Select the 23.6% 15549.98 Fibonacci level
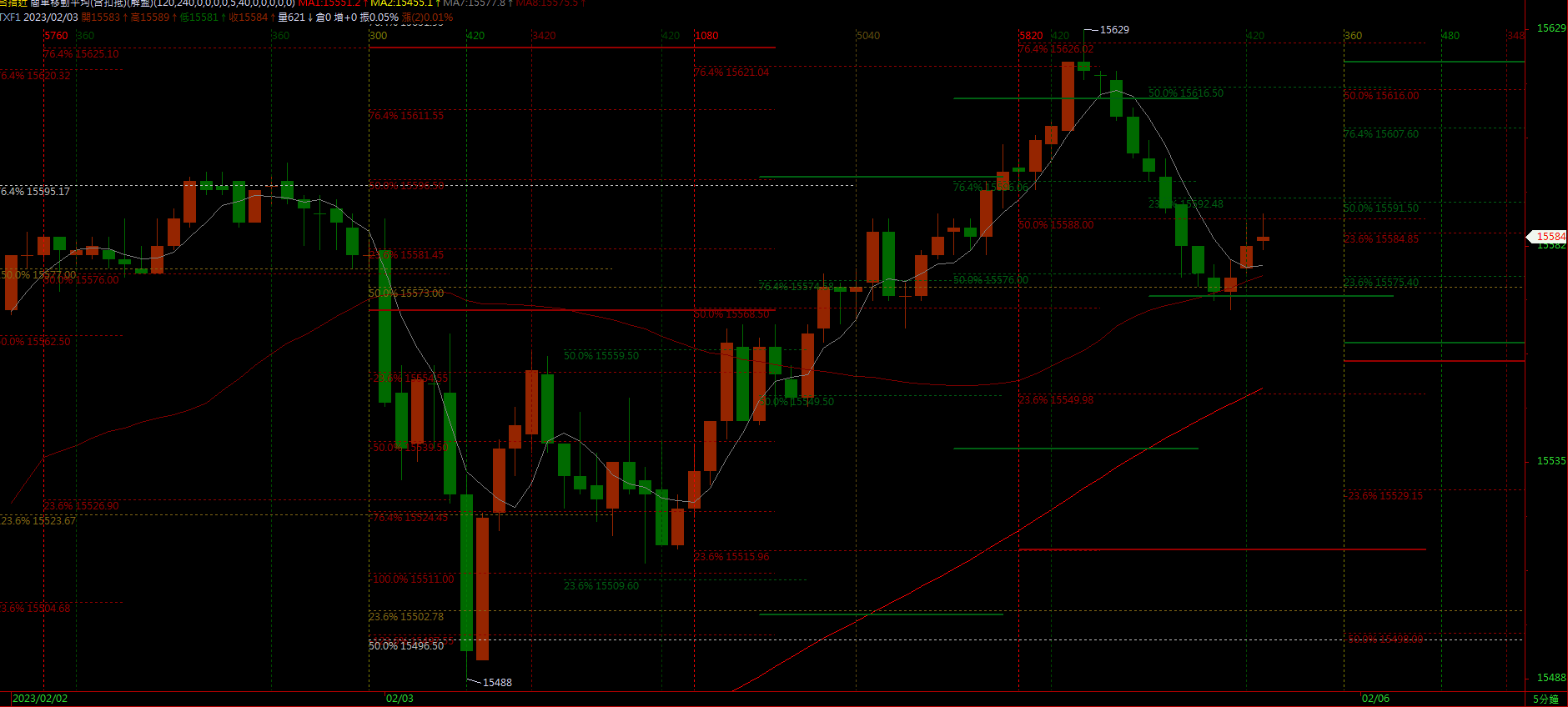Viewport: 1568px width, 707px height. (1056, 400)
